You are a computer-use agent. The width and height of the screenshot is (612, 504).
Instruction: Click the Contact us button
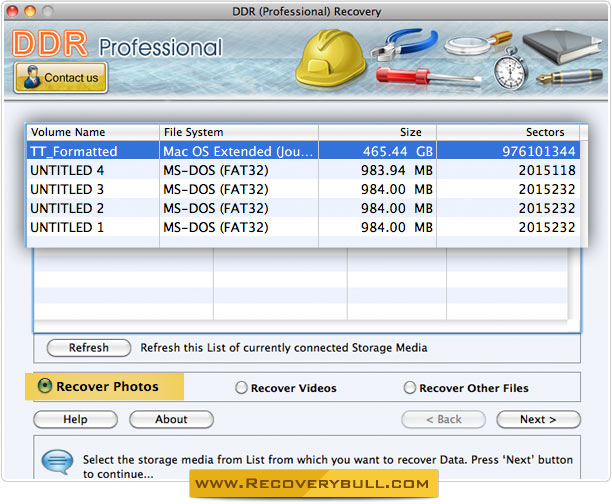tap(60, 78)
